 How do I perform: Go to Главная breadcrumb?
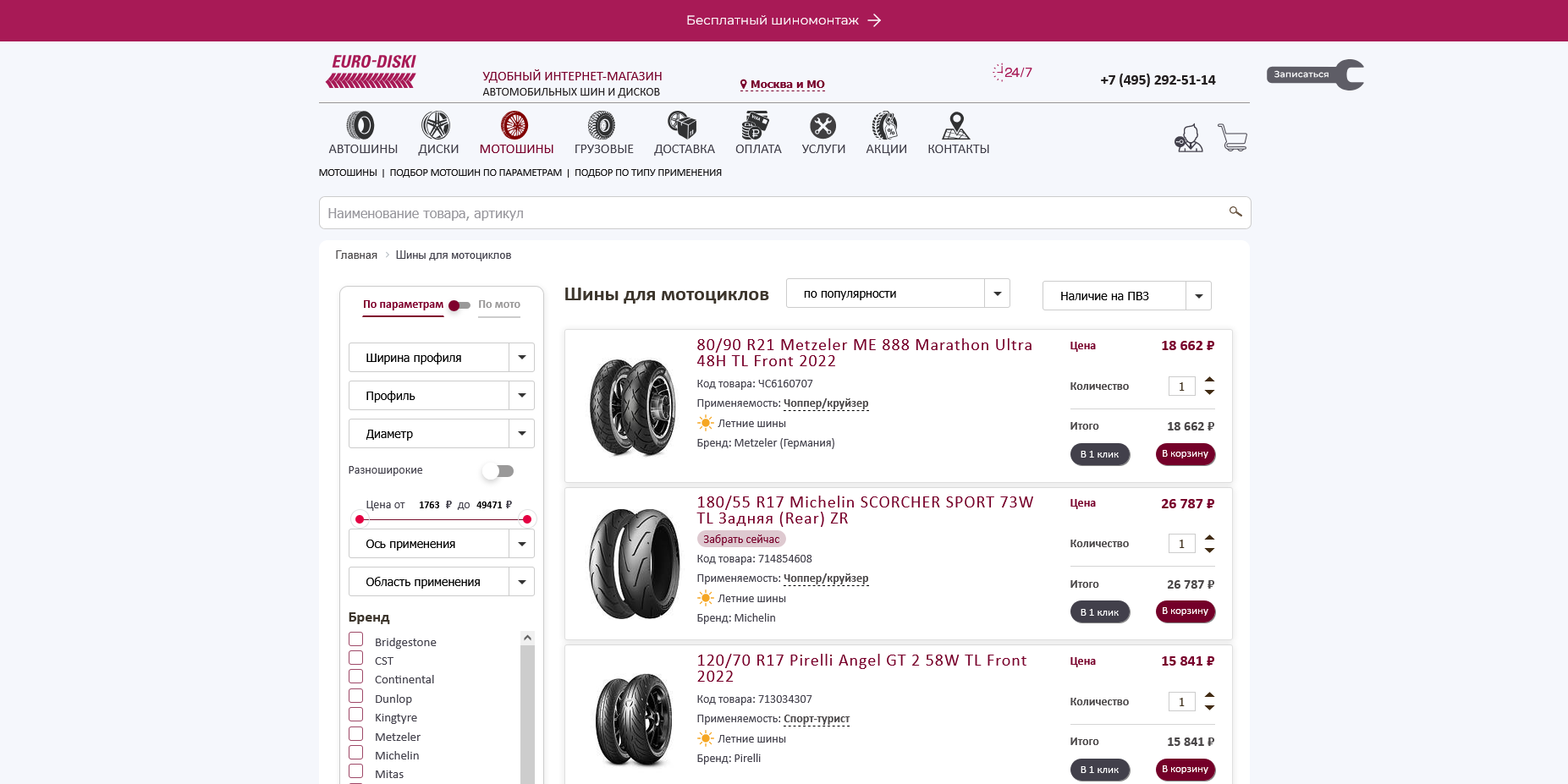pyautogui.click(x=356, y=255)
